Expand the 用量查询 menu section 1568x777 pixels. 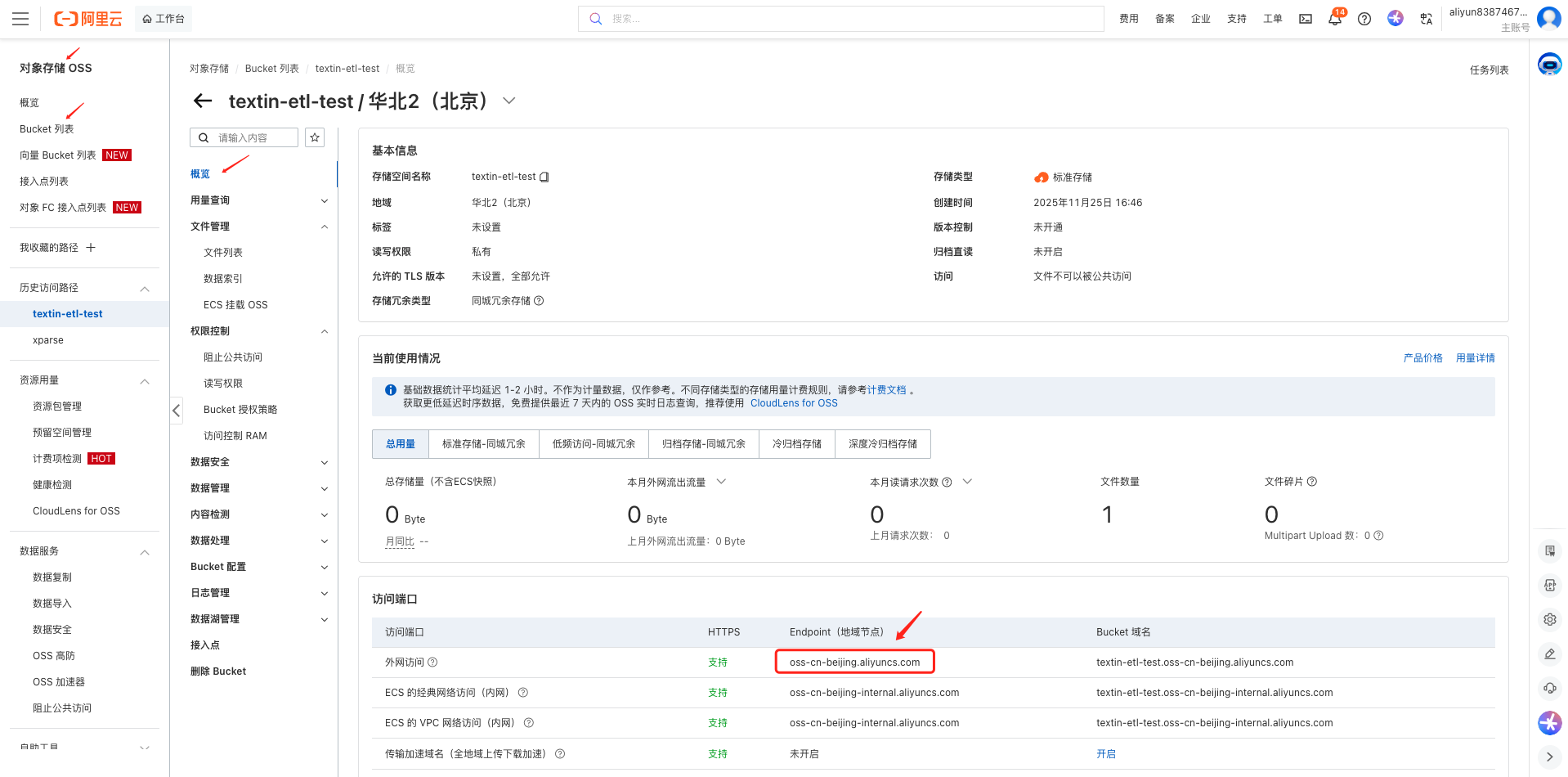tap(324, 200)
